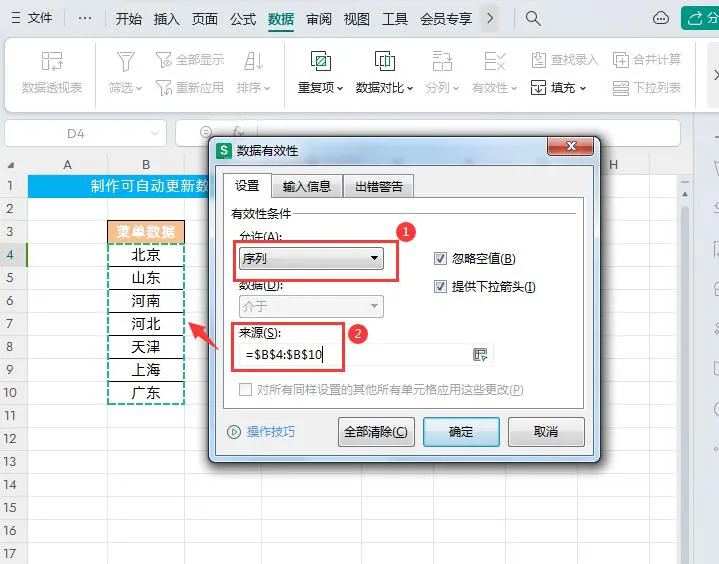Click the 来源 source input field

[x=355, y=354]
